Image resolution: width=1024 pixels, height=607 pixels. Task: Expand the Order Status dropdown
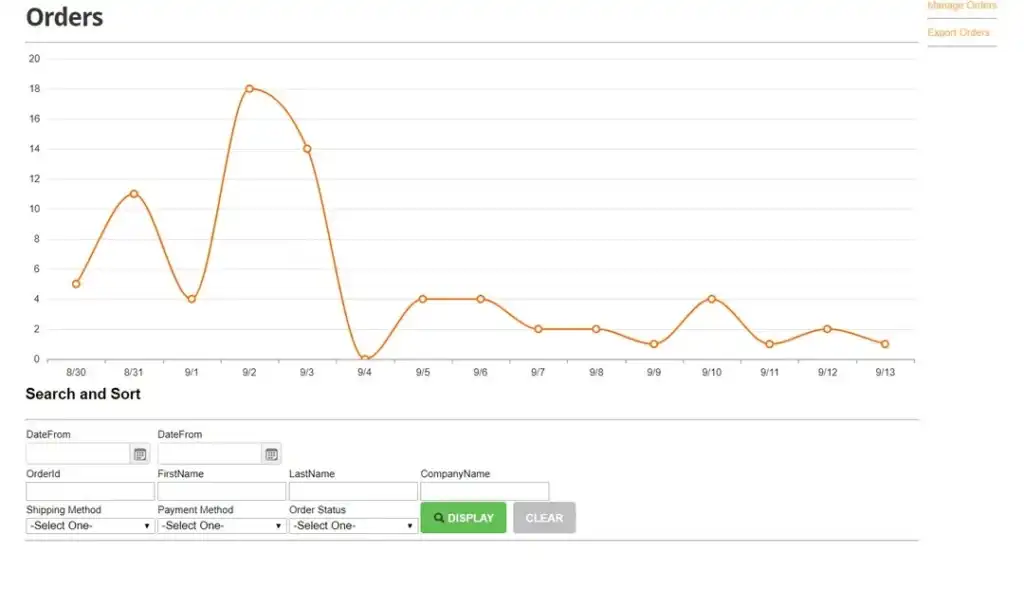(353, 525)
